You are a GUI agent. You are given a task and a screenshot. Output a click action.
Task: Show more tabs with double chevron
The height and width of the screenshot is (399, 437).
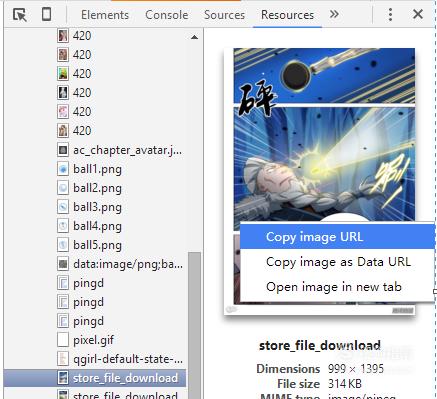(x=334, y=14)
